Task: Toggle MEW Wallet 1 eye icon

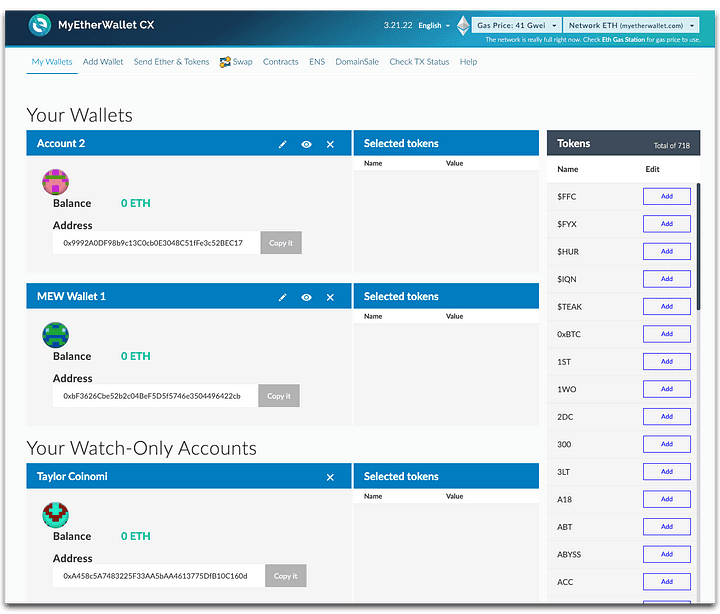Action: coord(306,297)
